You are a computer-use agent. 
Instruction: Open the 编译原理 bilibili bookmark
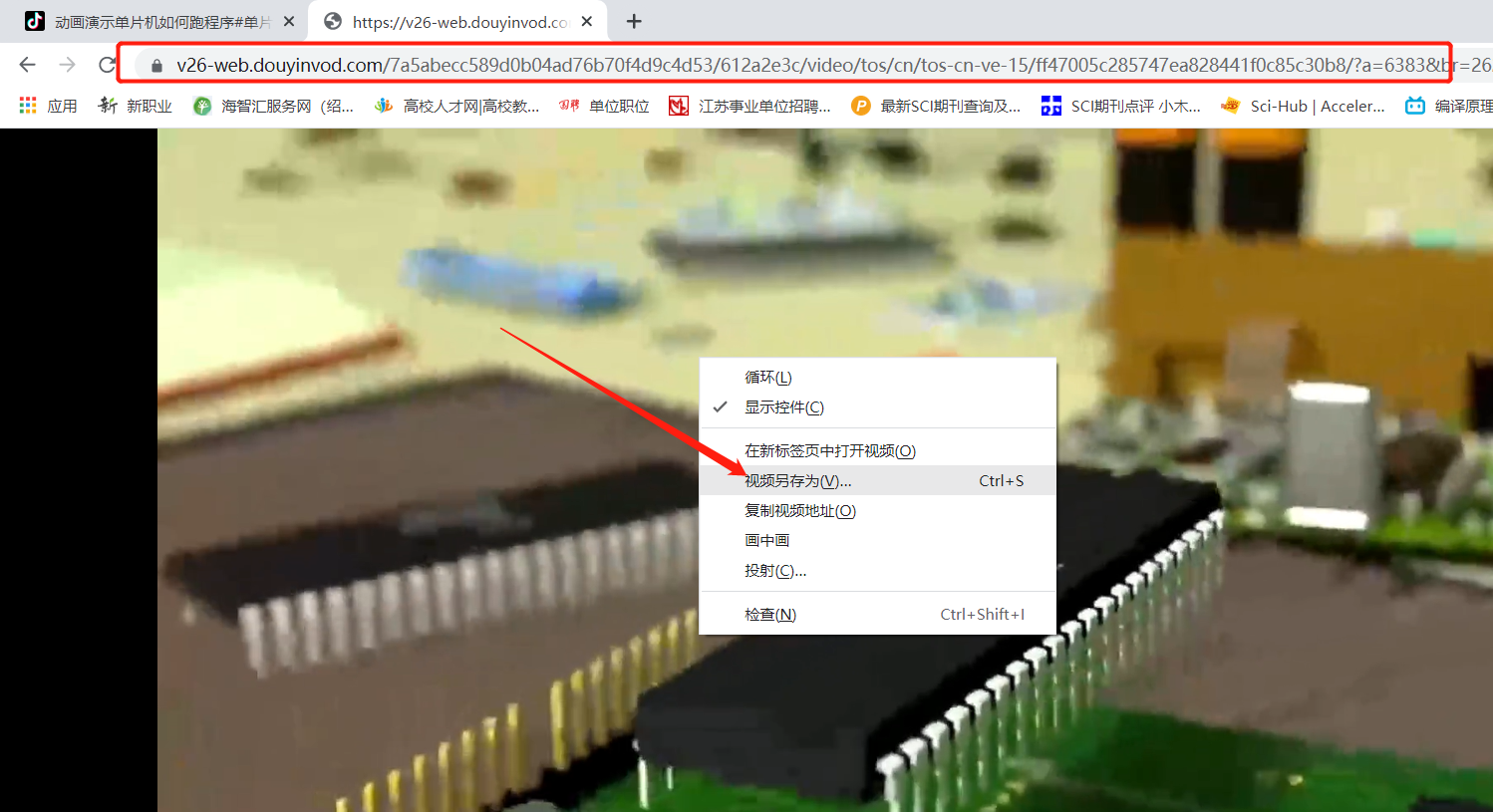coord(1448,106)
